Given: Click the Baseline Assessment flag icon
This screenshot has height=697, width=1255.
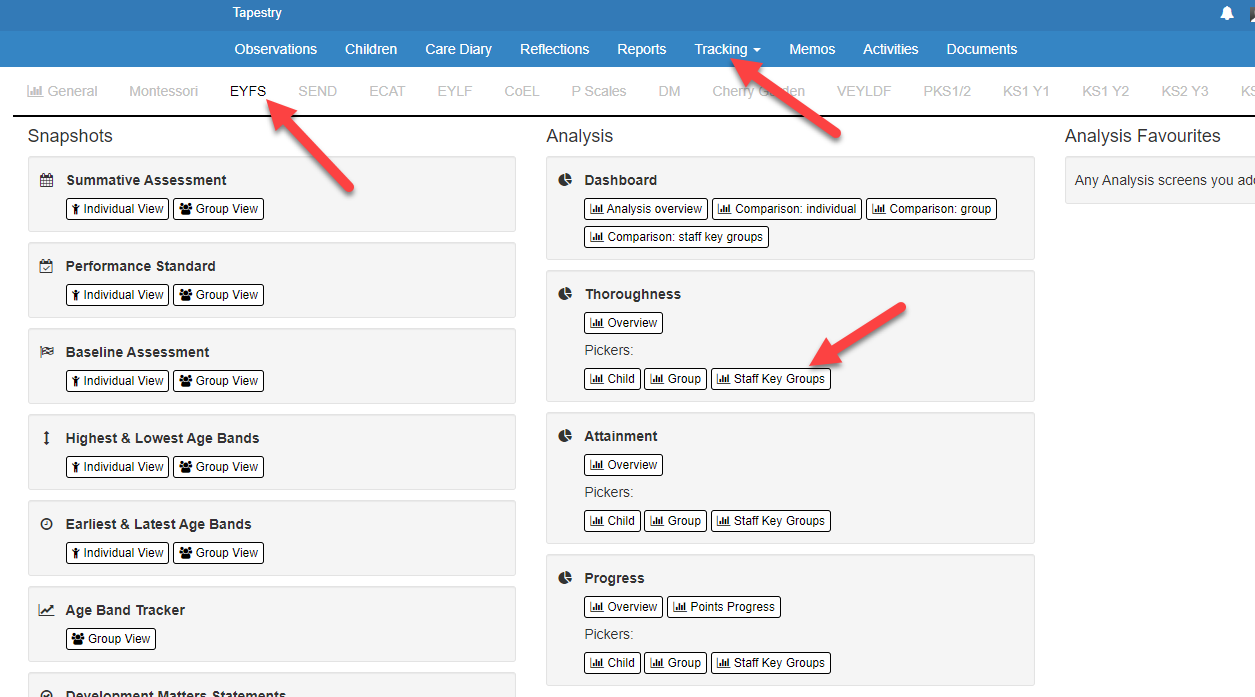Looking at the screenshot, I should [x=46, y=352].
